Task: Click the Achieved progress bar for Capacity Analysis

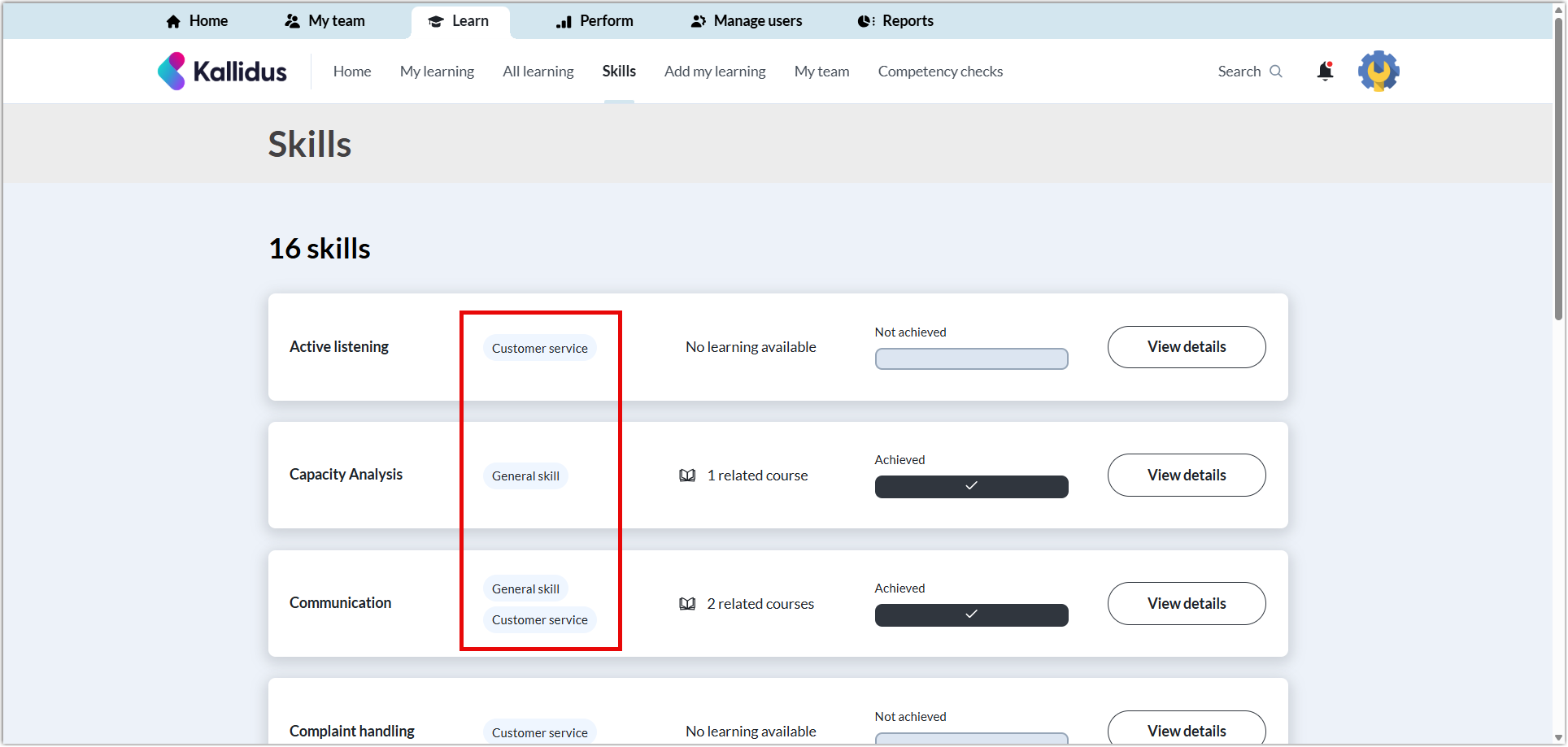Action: 971,487
